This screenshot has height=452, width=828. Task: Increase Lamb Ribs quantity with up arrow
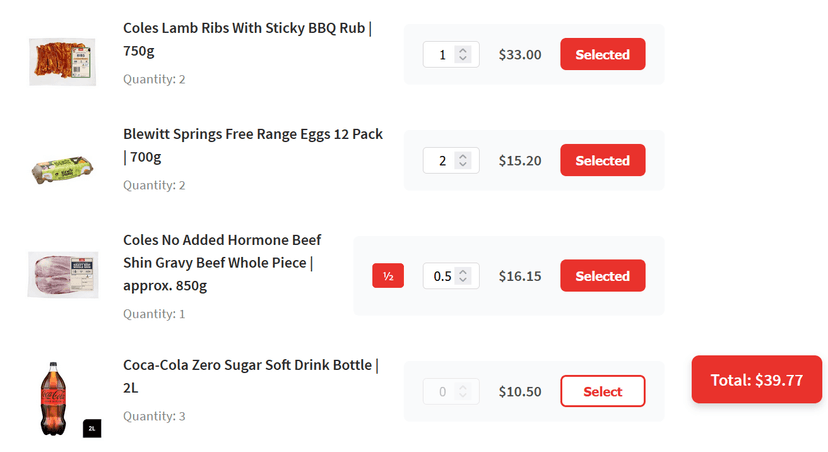(x=463, y=50)
